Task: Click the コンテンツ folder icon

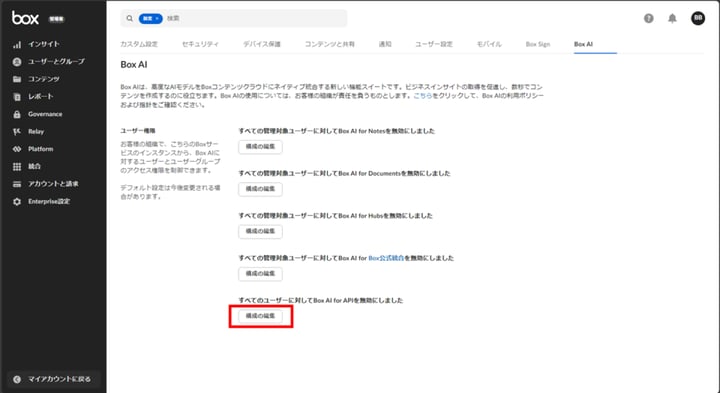Action: [x=17, y=79]
